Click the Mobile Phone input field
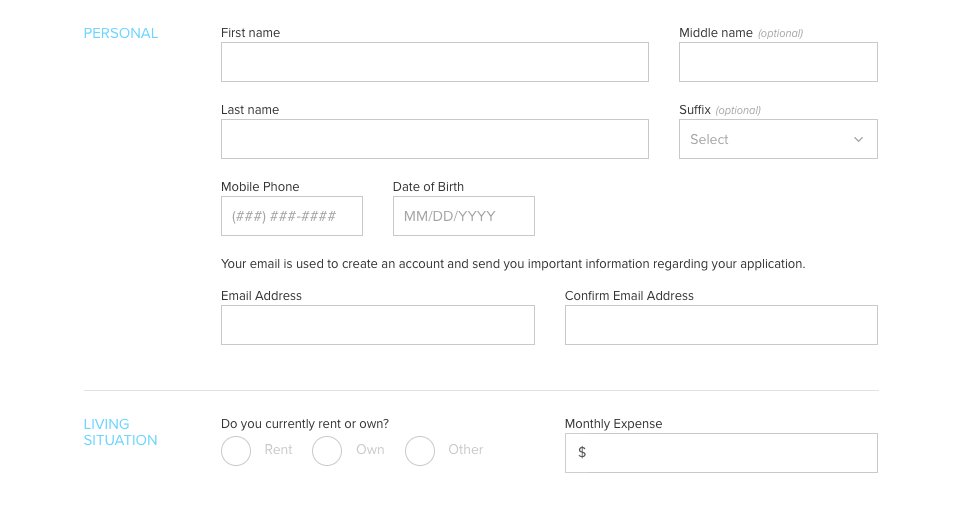Image resolution: width=969 pixels, height=518 pixels. click(292, 216)
